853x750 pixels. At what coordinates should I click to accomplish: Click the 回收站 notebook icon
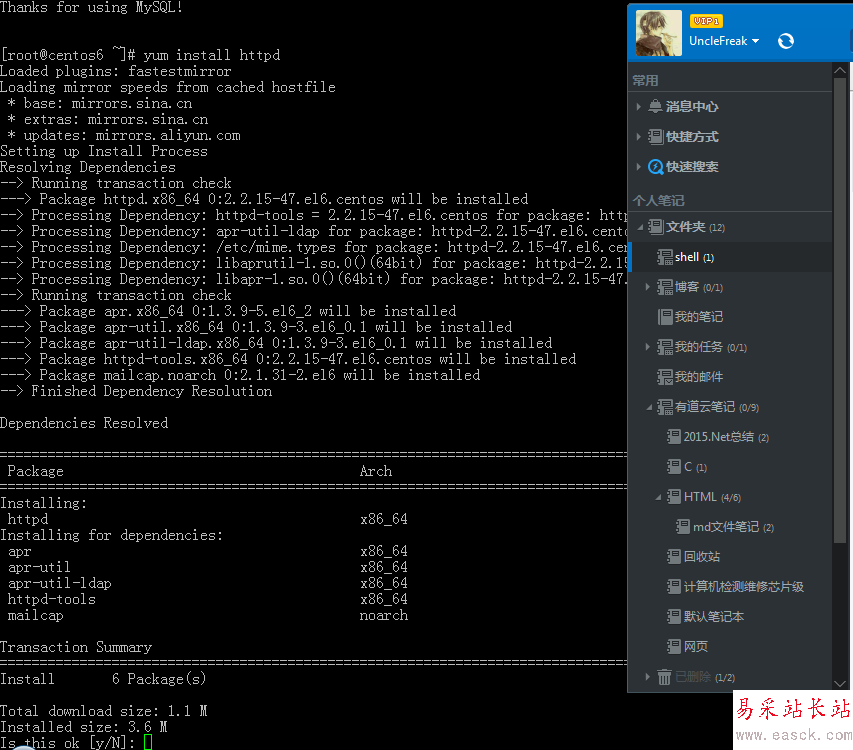(674, 556)
